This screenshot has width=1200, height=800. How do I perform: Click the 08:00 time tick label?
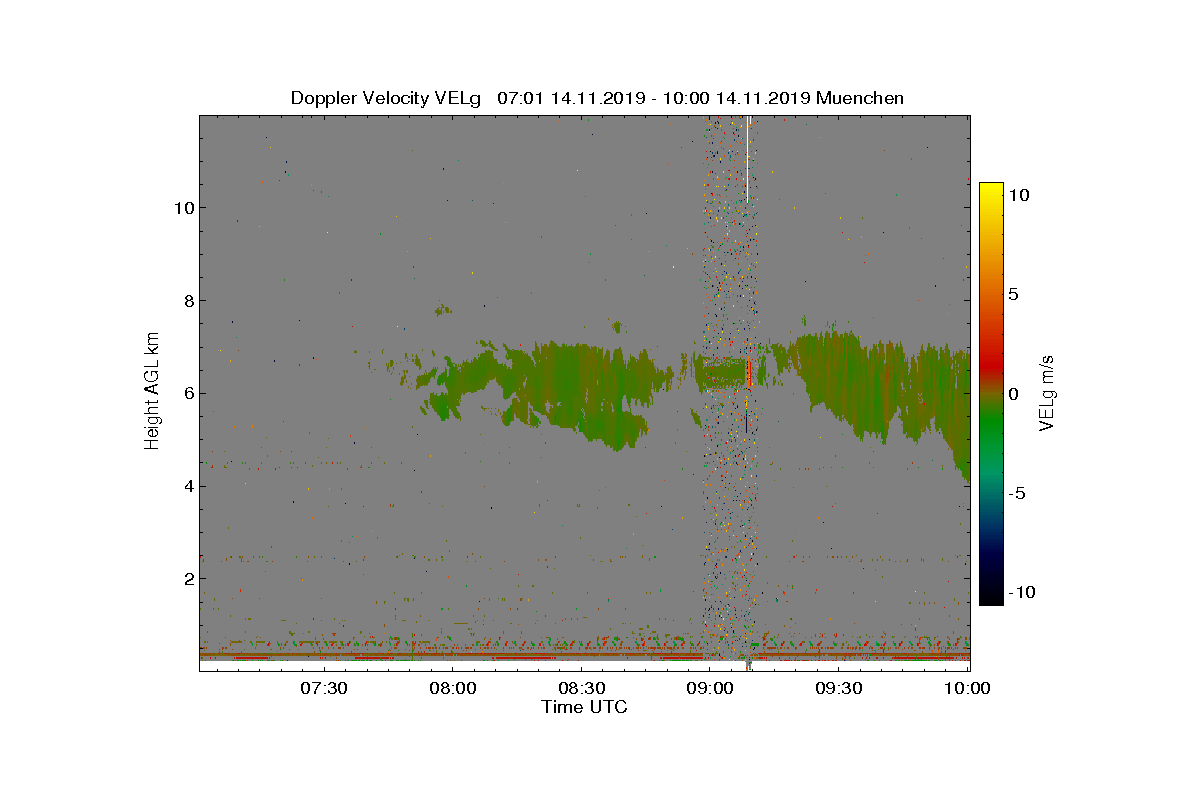452,688
